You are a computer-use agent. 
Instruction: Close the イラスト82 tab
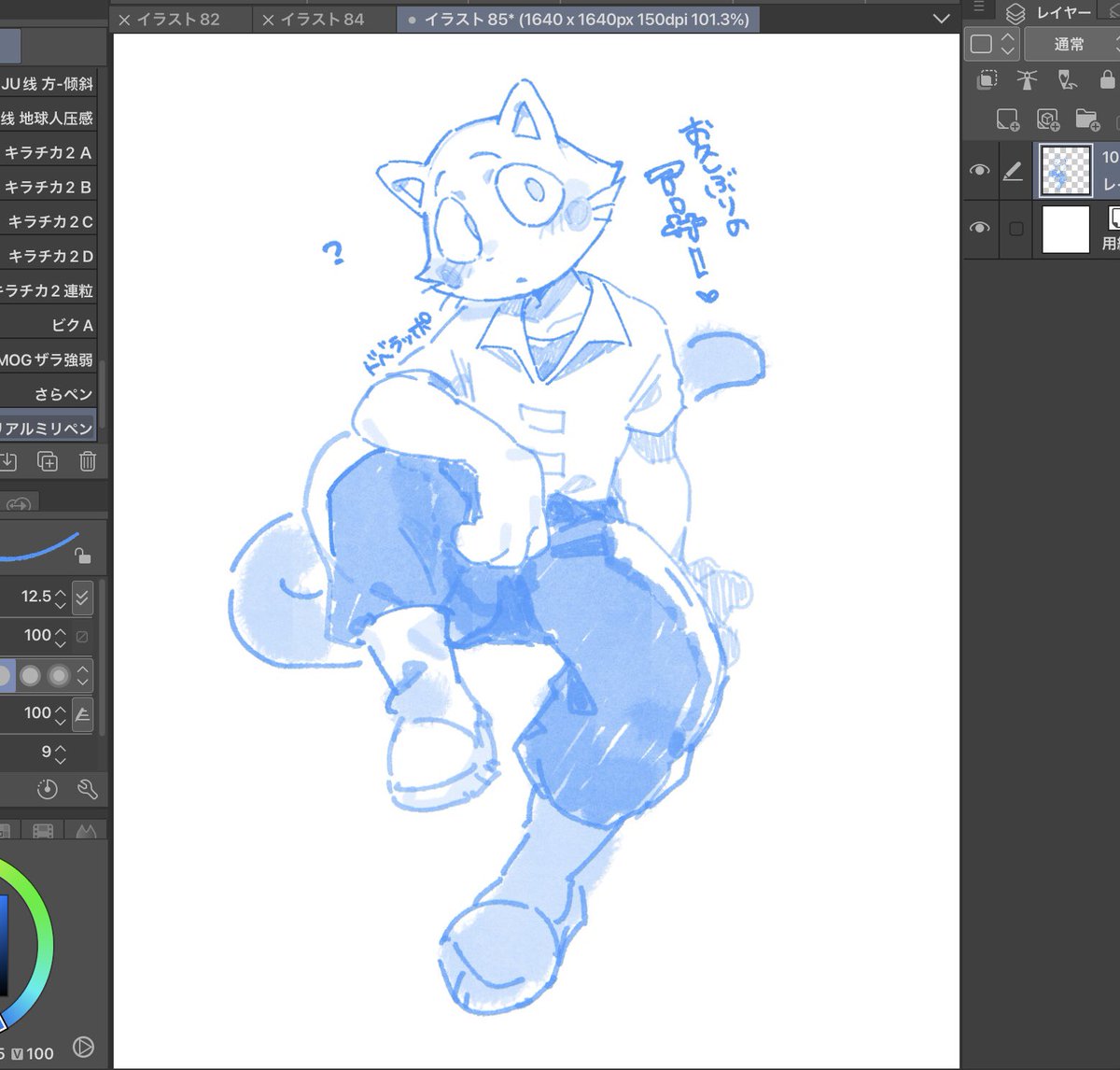[x=124, y=20]
